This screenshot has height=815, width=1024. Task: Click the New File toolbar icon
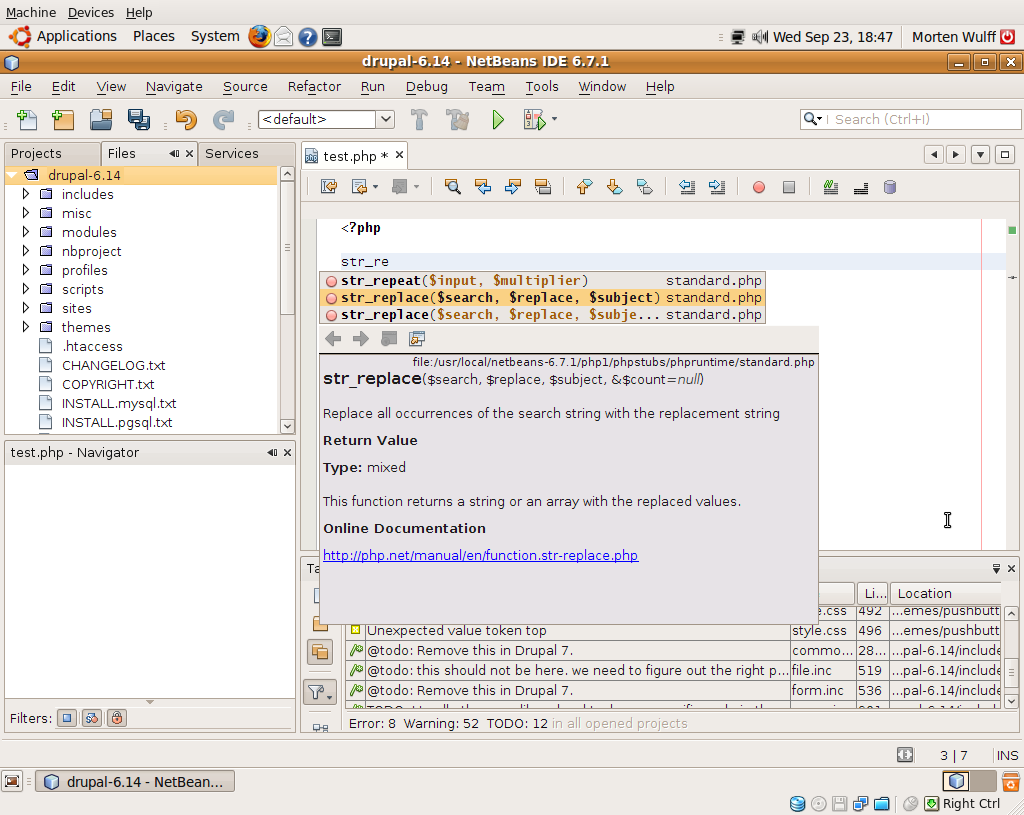[x=27, y=120]
